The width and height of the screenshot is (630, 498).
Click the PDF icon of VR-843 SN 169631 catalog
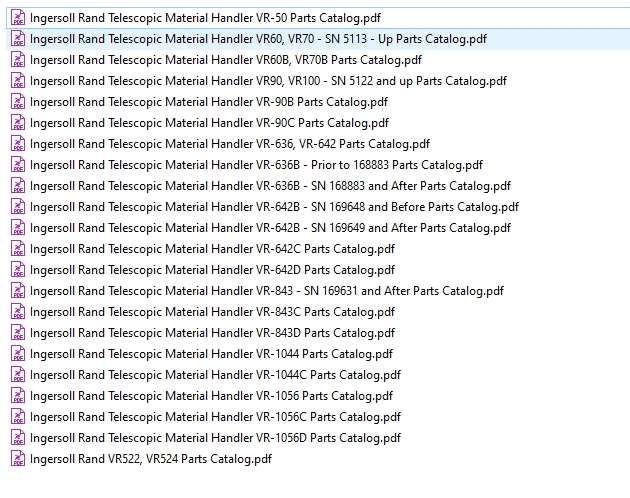(18, 291)
